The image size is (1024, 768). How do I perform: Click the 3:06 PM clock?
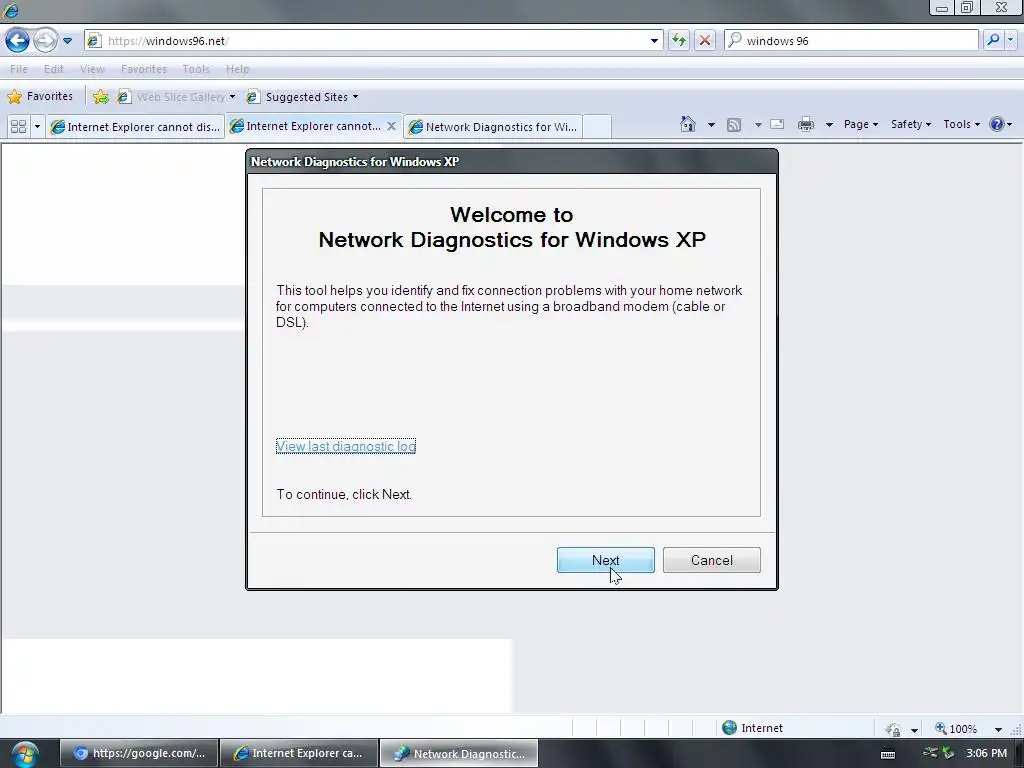pos(986,753)
